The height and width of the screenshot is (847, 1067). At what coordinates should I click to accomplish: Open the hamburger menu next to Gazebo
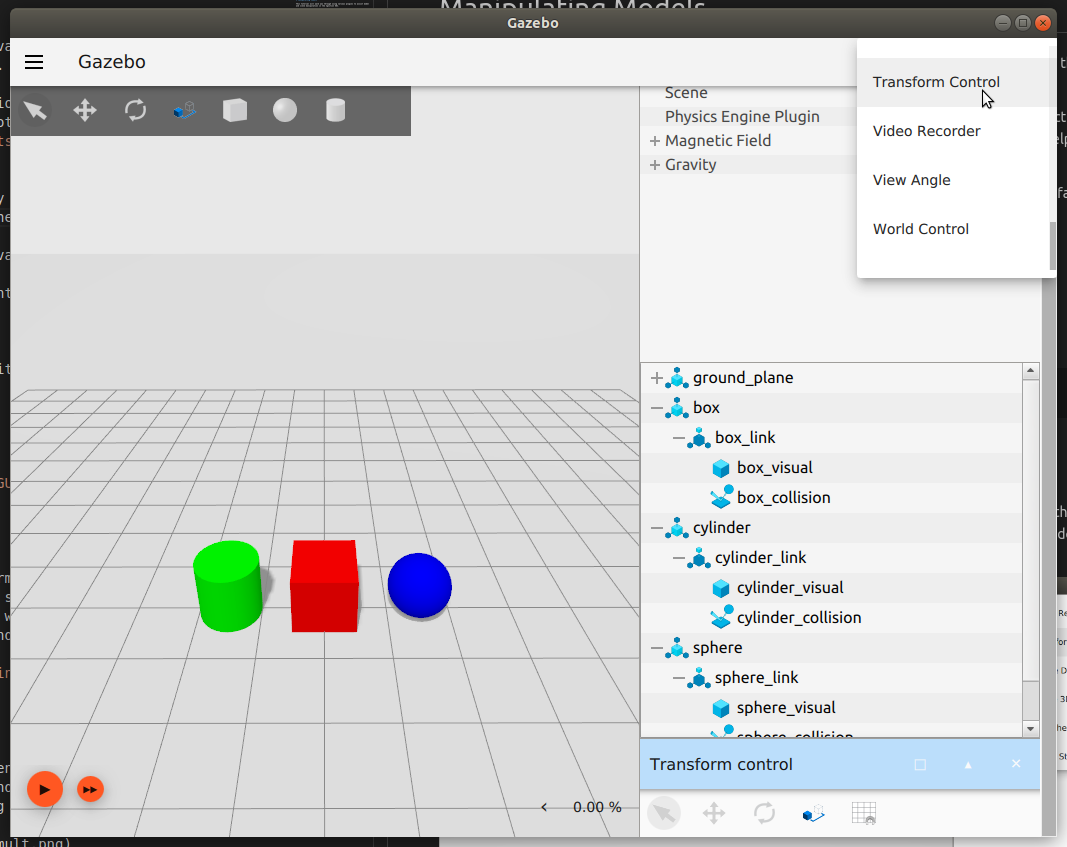tap(34, 62)
